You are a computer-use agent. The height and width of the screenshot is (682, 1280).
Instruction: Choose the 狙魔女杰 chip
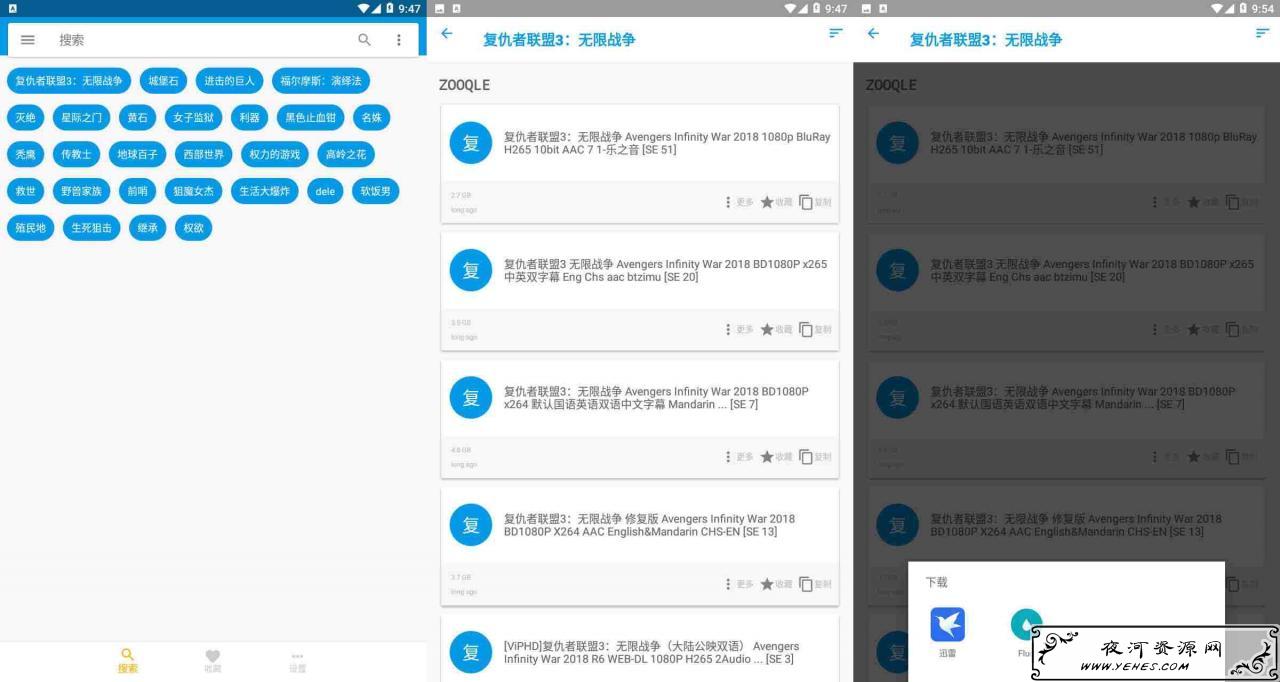click(194, 191)
